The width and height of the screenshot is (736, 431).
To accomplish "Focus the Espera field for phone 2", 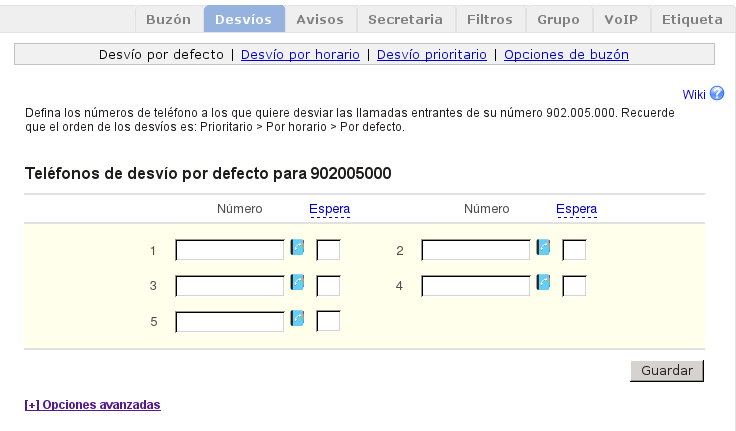I will [574, 250].
